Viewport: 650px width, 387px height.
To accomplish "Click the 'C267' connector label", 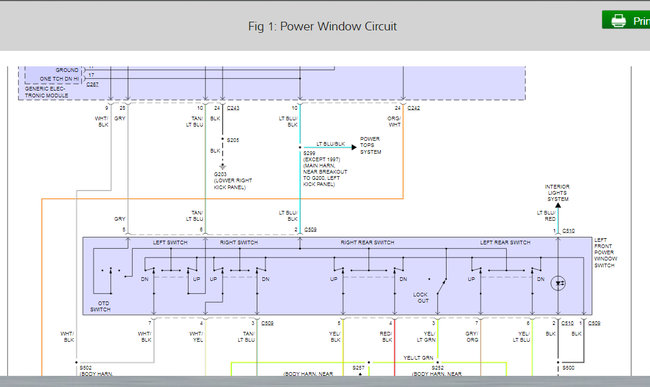I will (92, 85).
